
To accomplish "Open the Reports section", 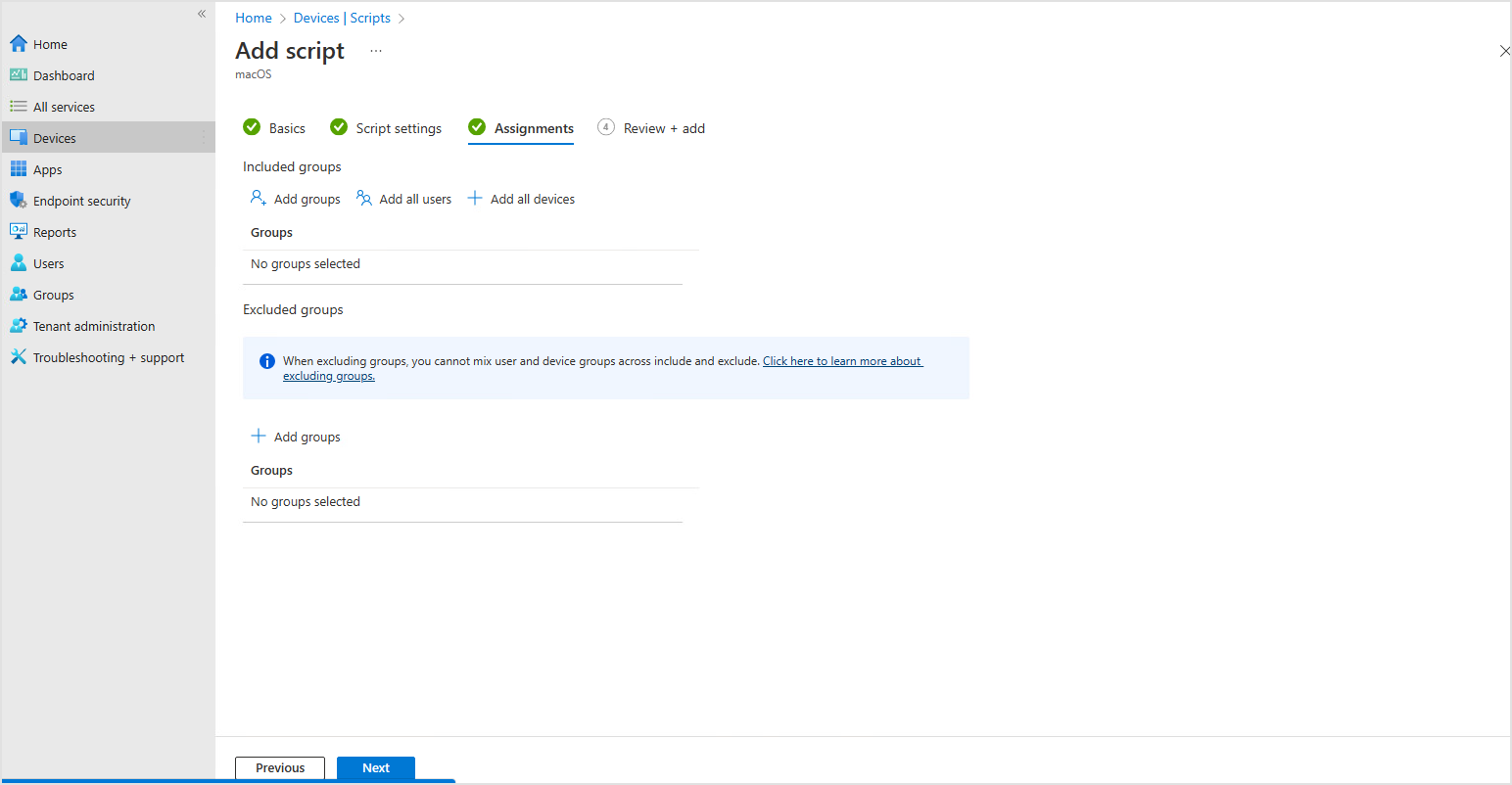I will (54, 231).
